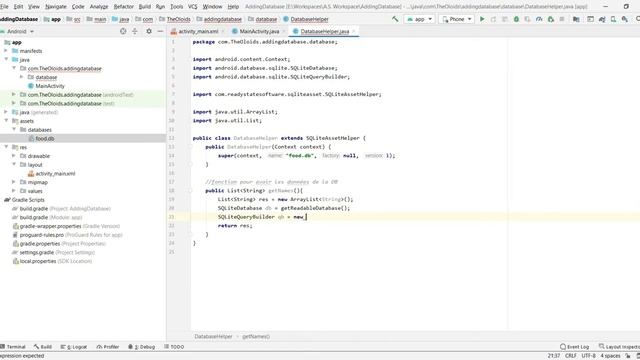Viewport: 640px width, 360px height.
Task: Open Project panel settings gear
Action: click(149, 31)
